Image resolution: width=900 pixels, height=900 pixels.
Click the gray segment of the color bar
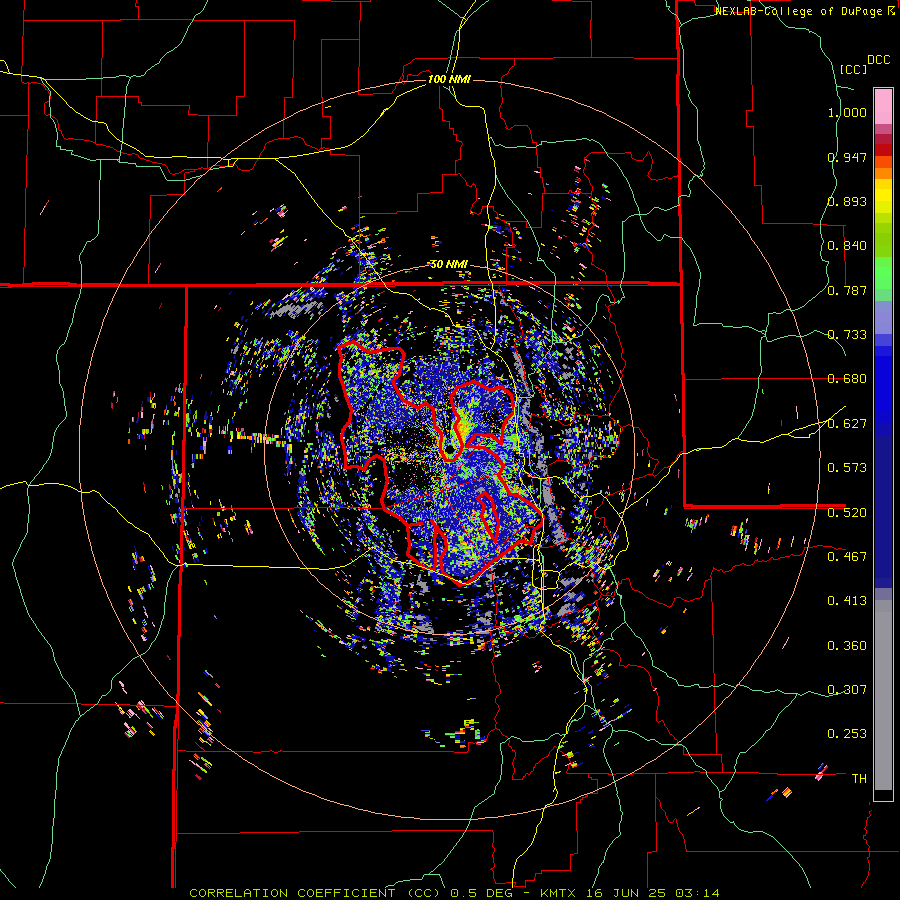[x=883, y=695]
